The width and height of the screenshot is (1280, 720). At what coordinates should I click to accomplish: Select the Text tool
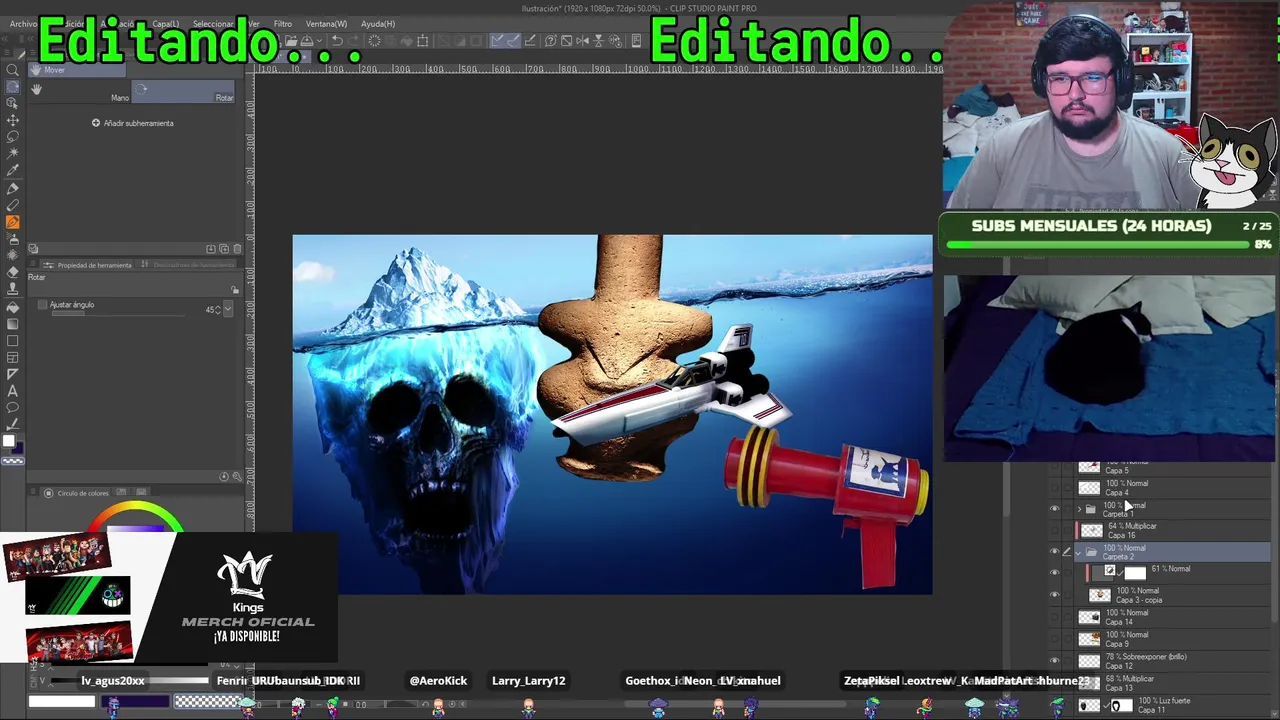click(13, 391)
